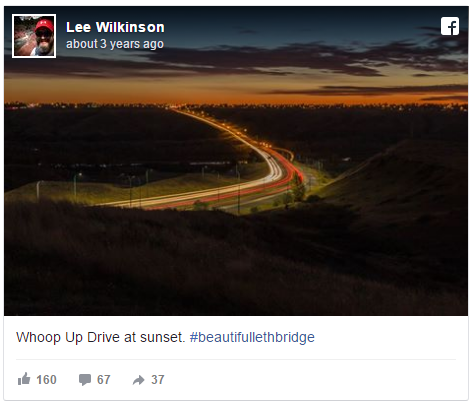Click the 67 comments count
The height and width of the screenshot is (401, 474).
[103, 380]
